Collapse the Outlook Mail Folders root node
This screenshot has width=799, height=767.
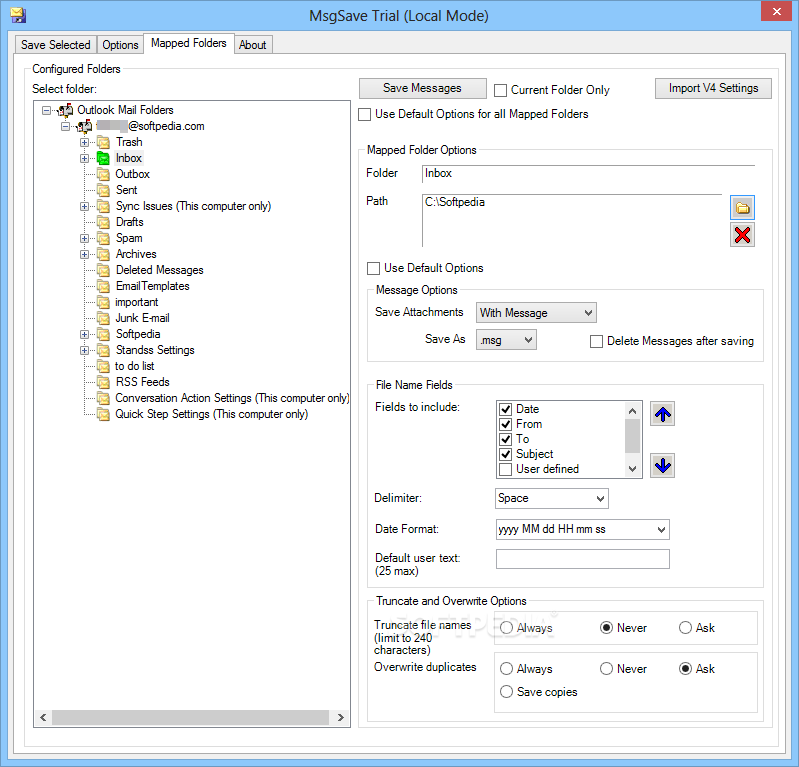[46, 110]
